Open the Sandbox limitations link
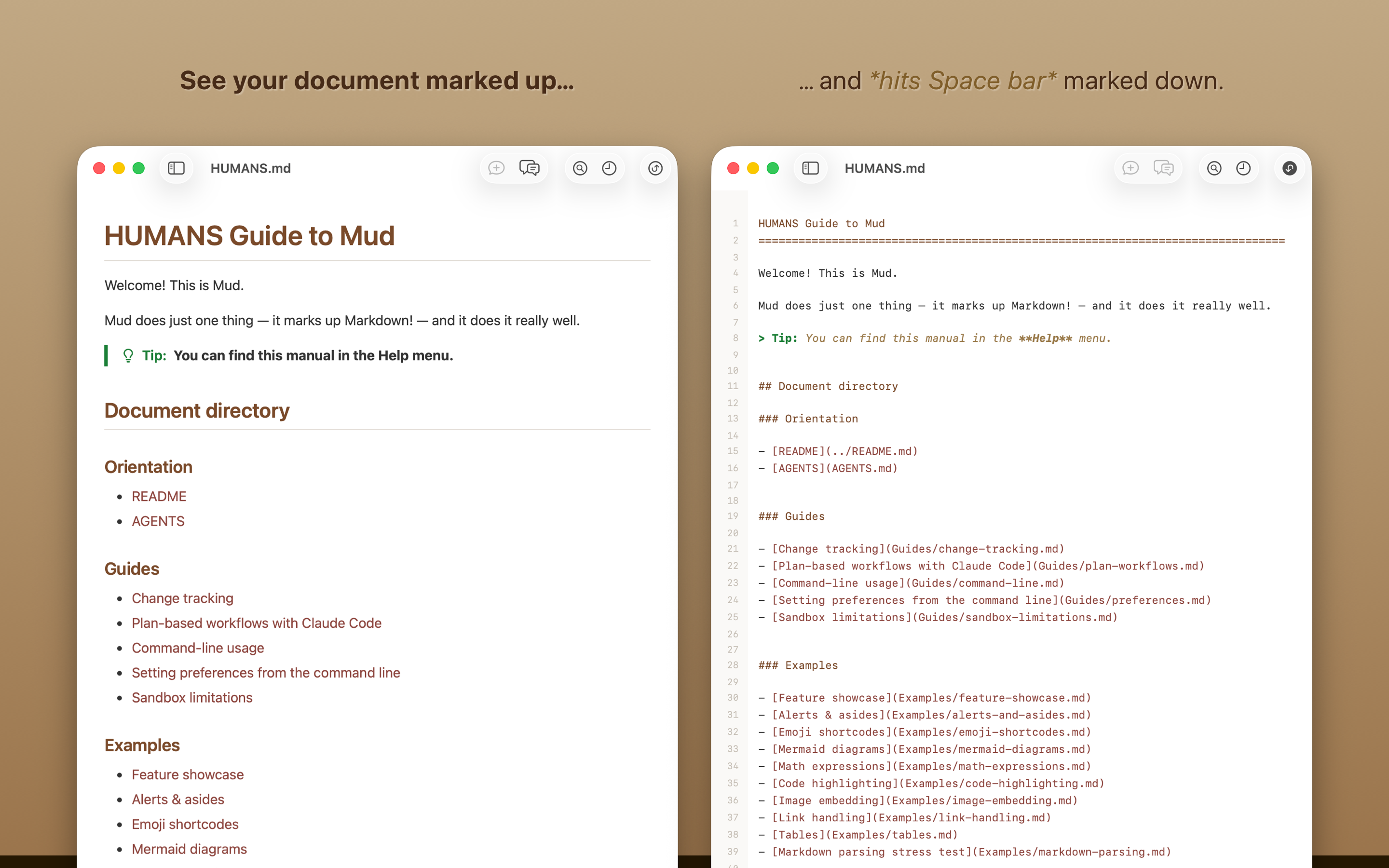This screenshot has width=1389, height=868. (x=191, y=697)
